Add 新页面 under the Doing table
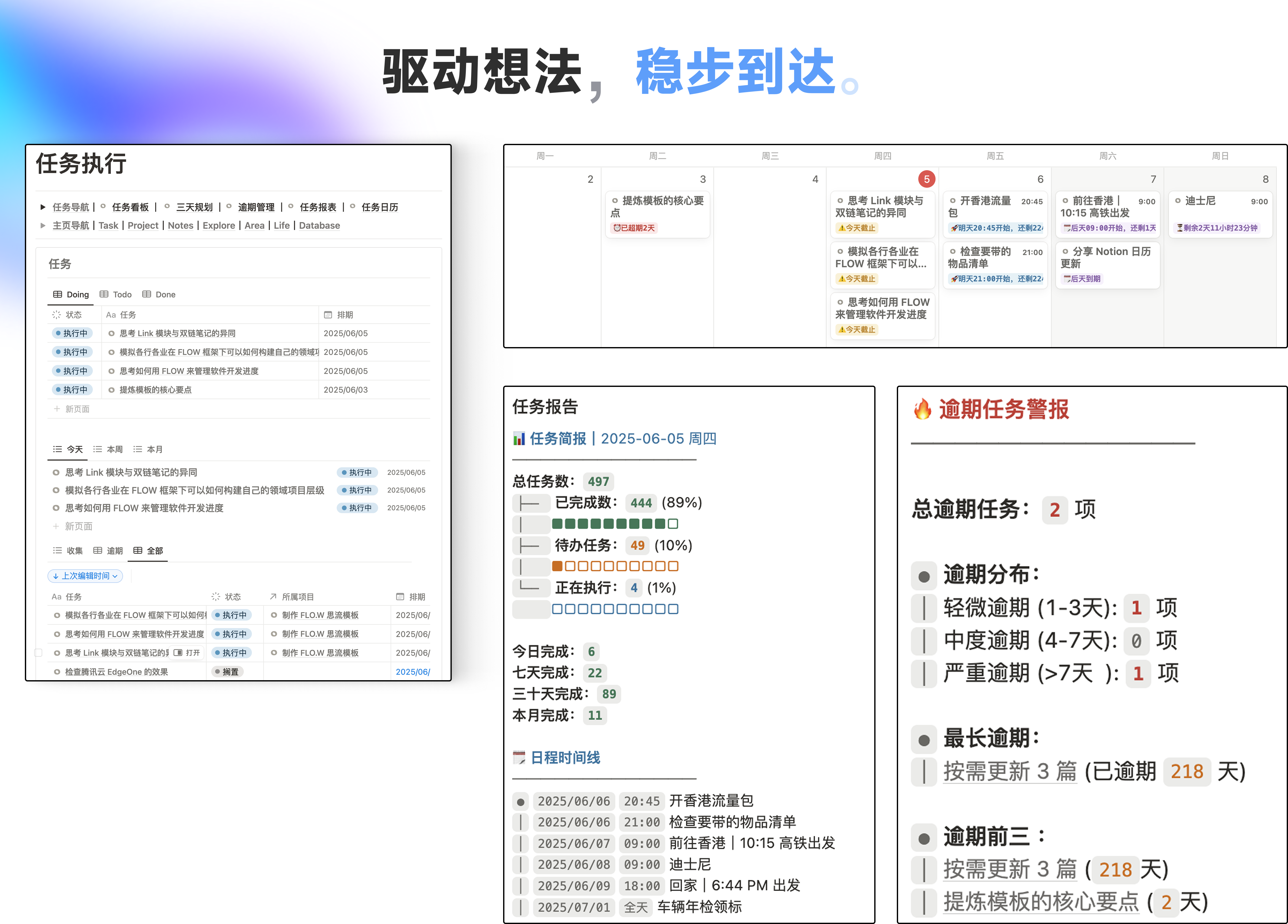 [72, 409]
